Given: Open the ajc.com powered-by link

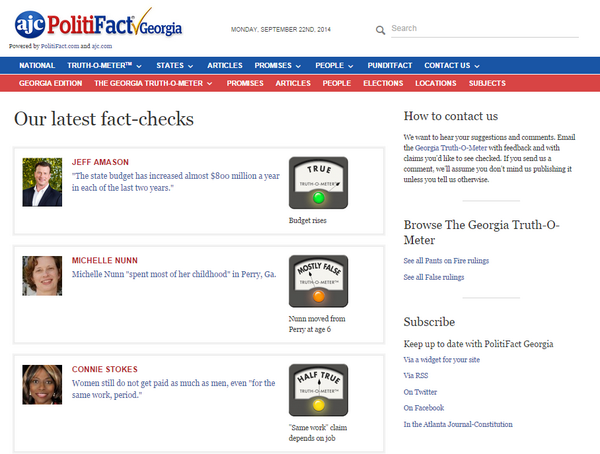Looking at the screenshot, I should tap(102, 46).
